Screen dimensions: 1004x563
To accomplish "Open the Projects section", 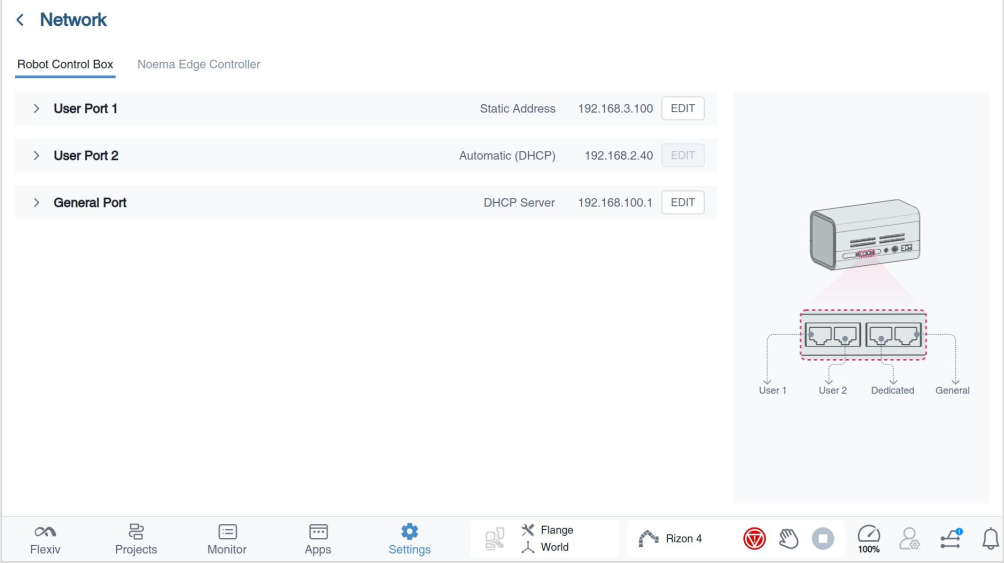I will click(136, 539).
